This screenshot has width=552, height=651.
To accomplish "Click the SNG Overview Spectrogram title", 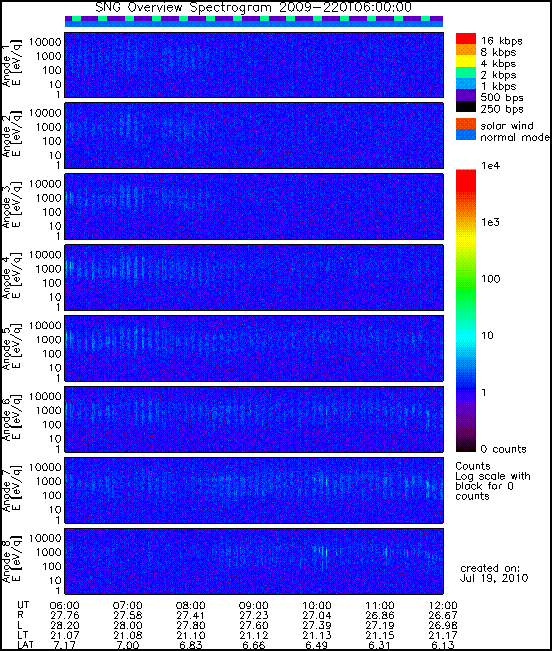I will pyautogui.click(x=254, y=7).
